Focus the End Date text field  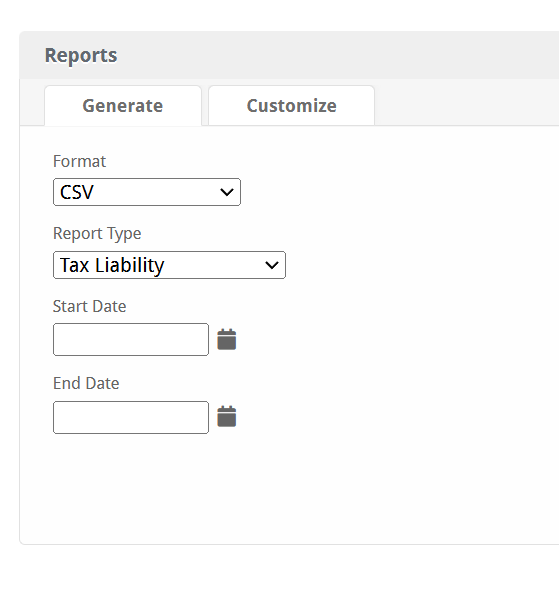pos(131,417)
